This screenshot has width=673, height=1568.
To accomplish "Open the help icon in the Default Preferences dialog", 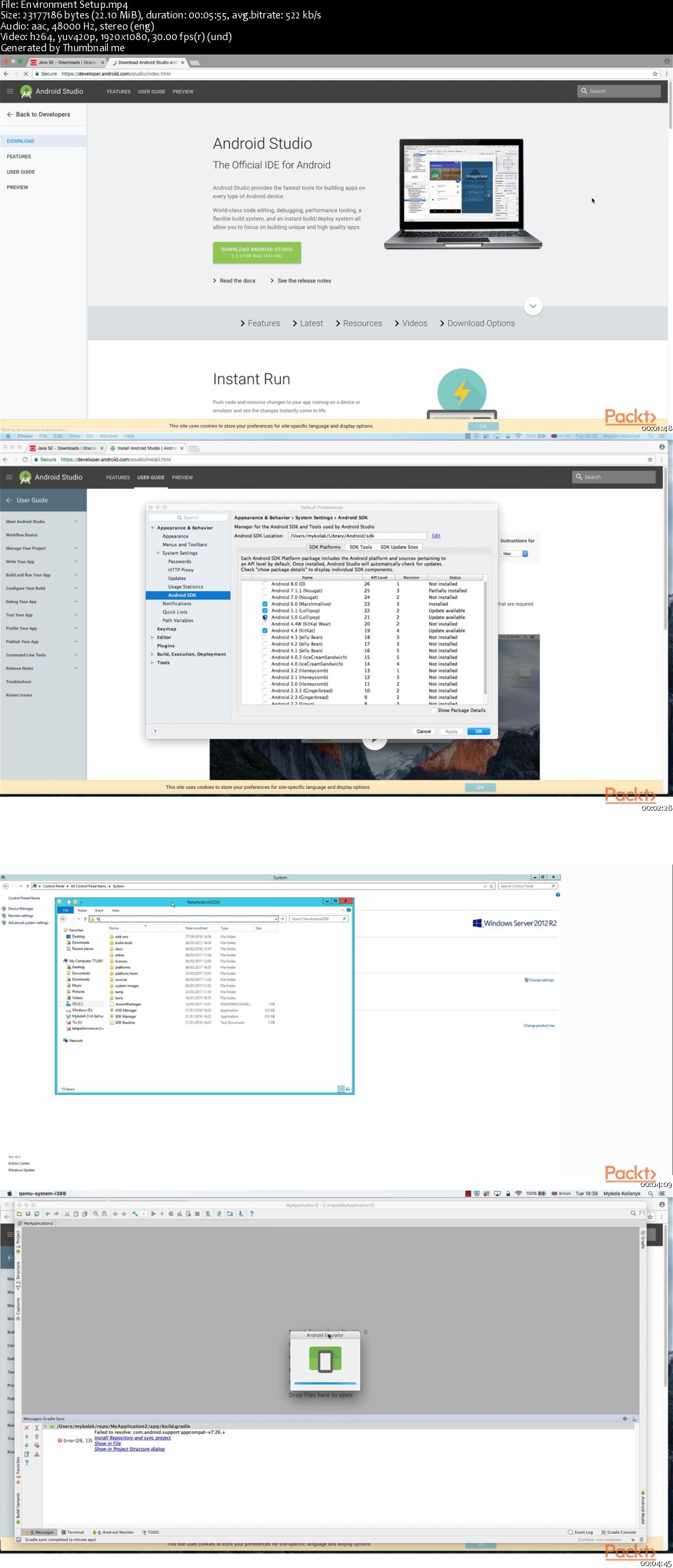I will pos(155,731).
